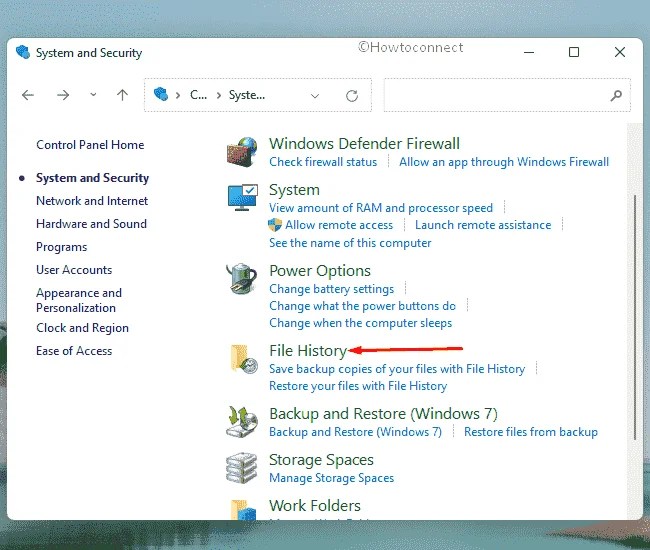Open File History heading

point(308,351)
